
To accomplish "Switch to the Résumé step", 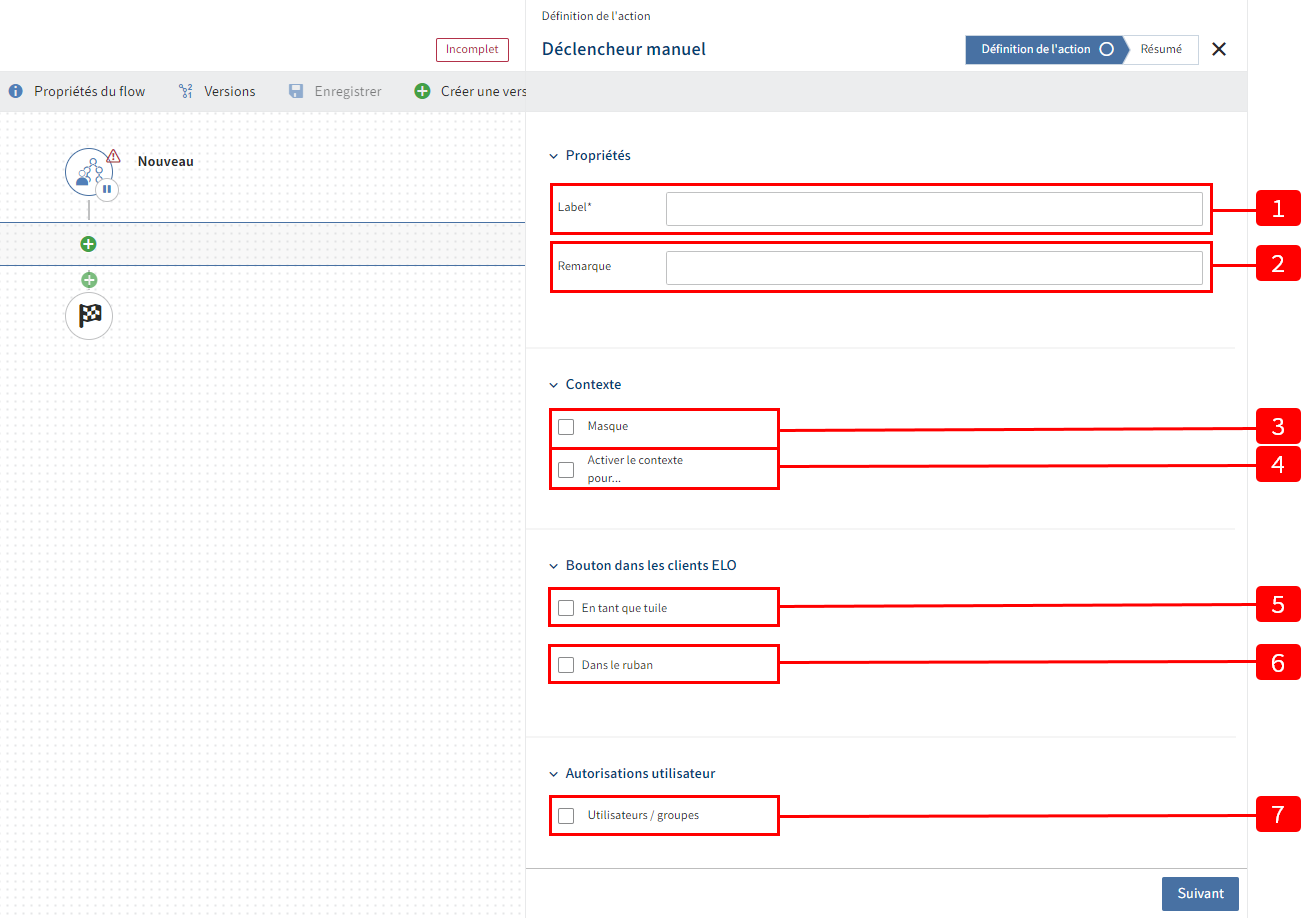I will (x=1161, y=49).
